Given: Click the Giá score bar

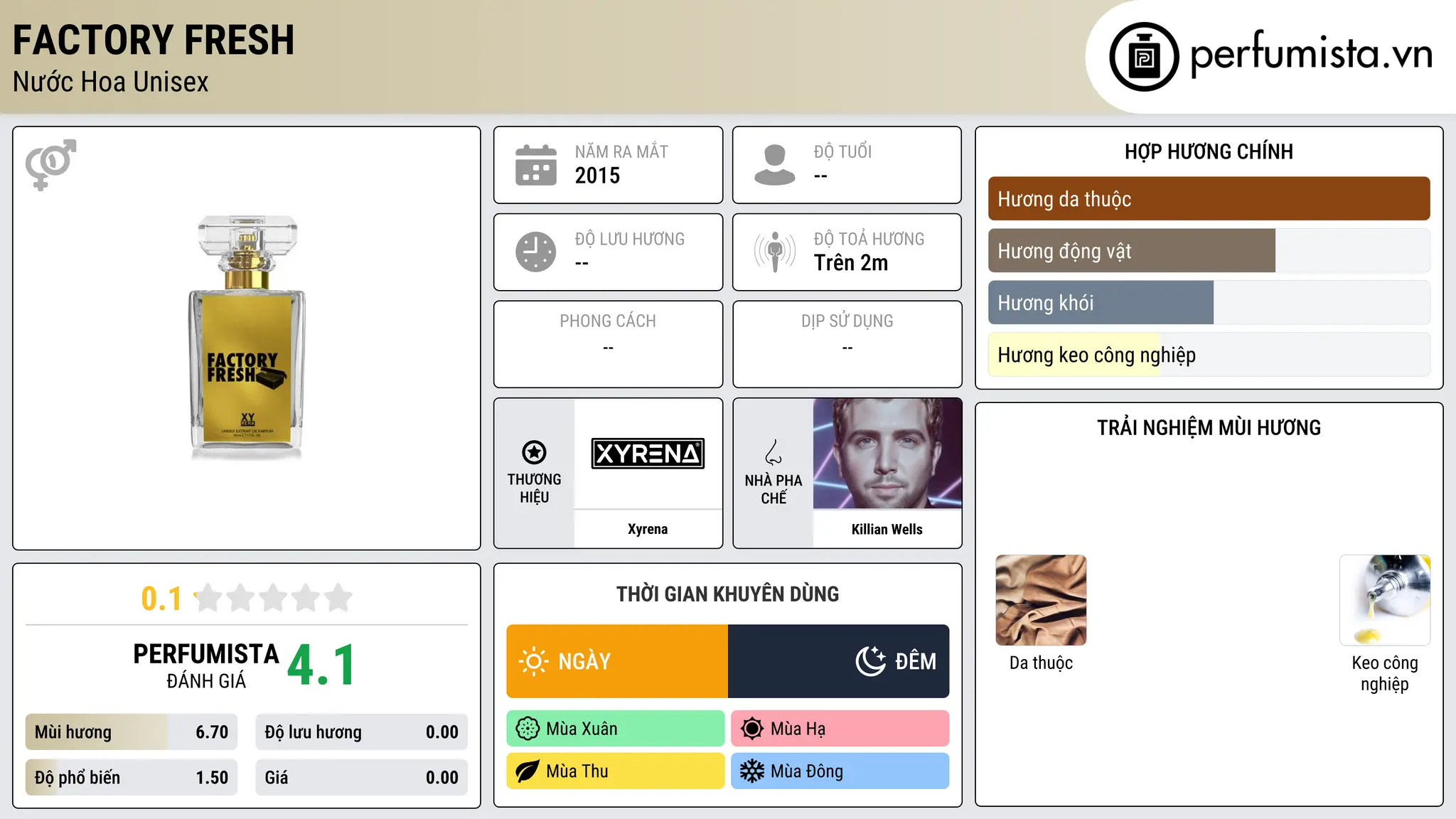Looking at the screenshot, I should [362, 778].
